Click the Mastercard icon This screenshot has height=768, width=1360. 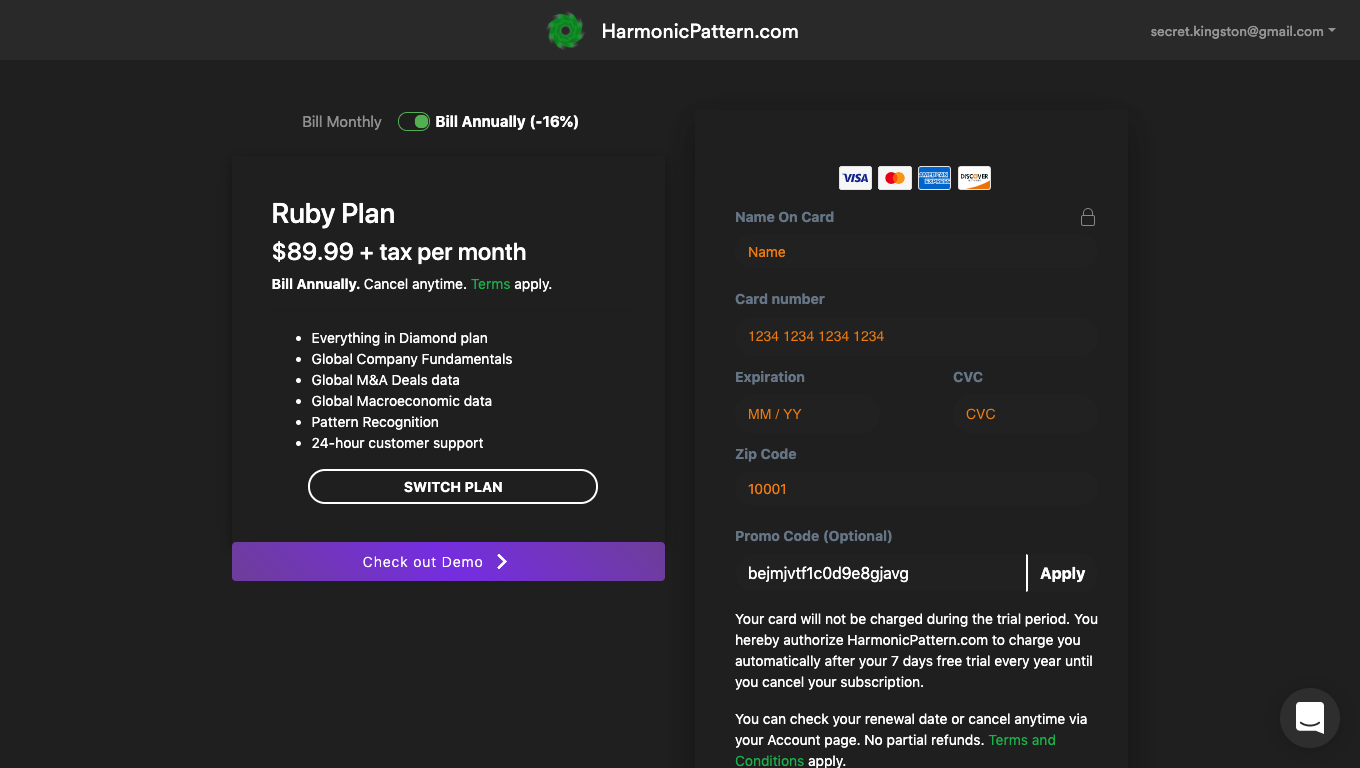(x=895, y=178)
